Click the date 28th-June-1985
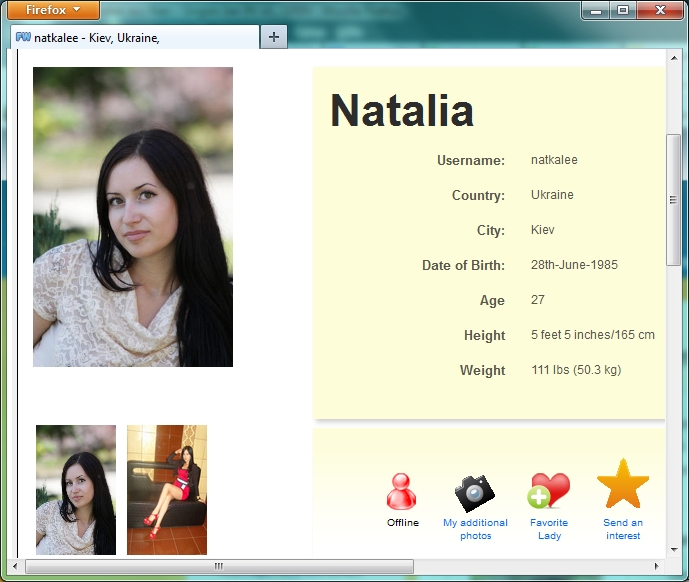689x582 pixels. 574,265
